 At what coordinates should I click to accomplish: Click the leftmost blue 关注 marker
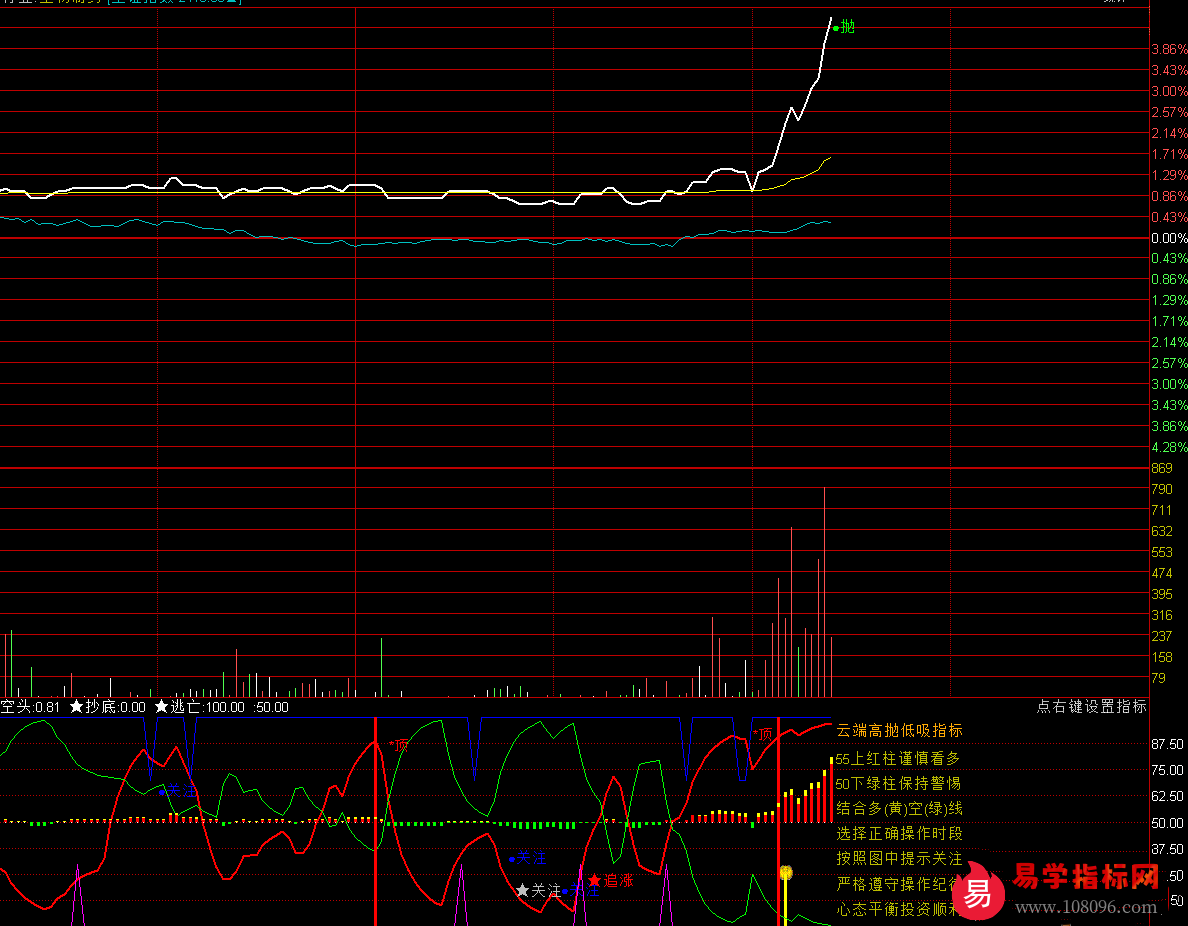[176, 790]
